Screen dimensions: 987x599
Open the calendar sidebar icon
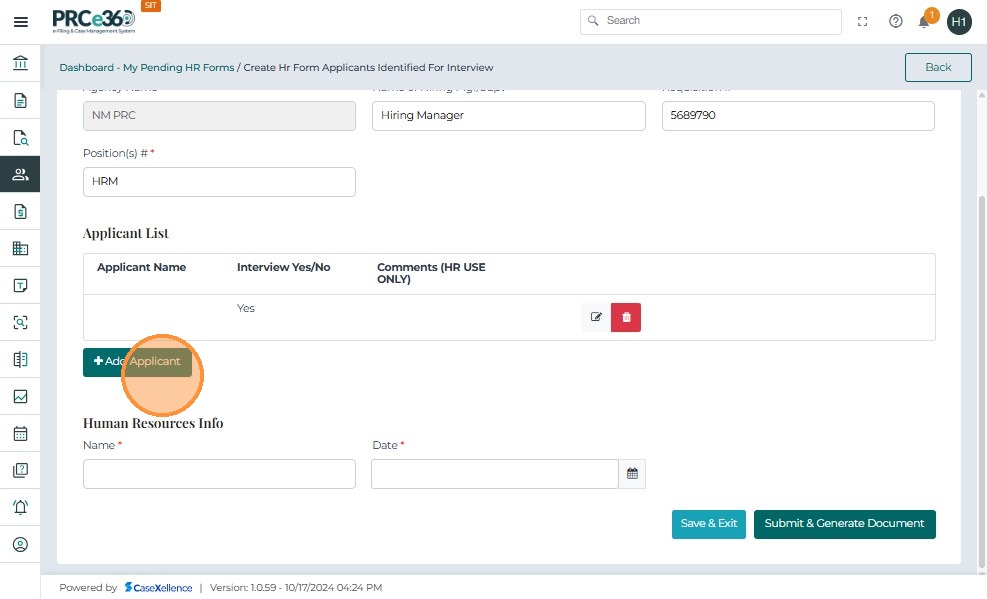[20, 434]
